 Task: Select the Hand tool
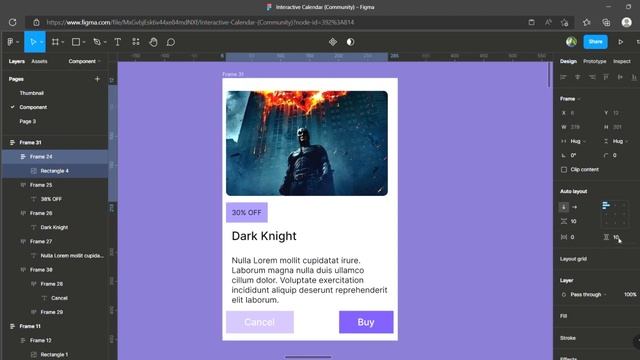click(x=153, y=42)
